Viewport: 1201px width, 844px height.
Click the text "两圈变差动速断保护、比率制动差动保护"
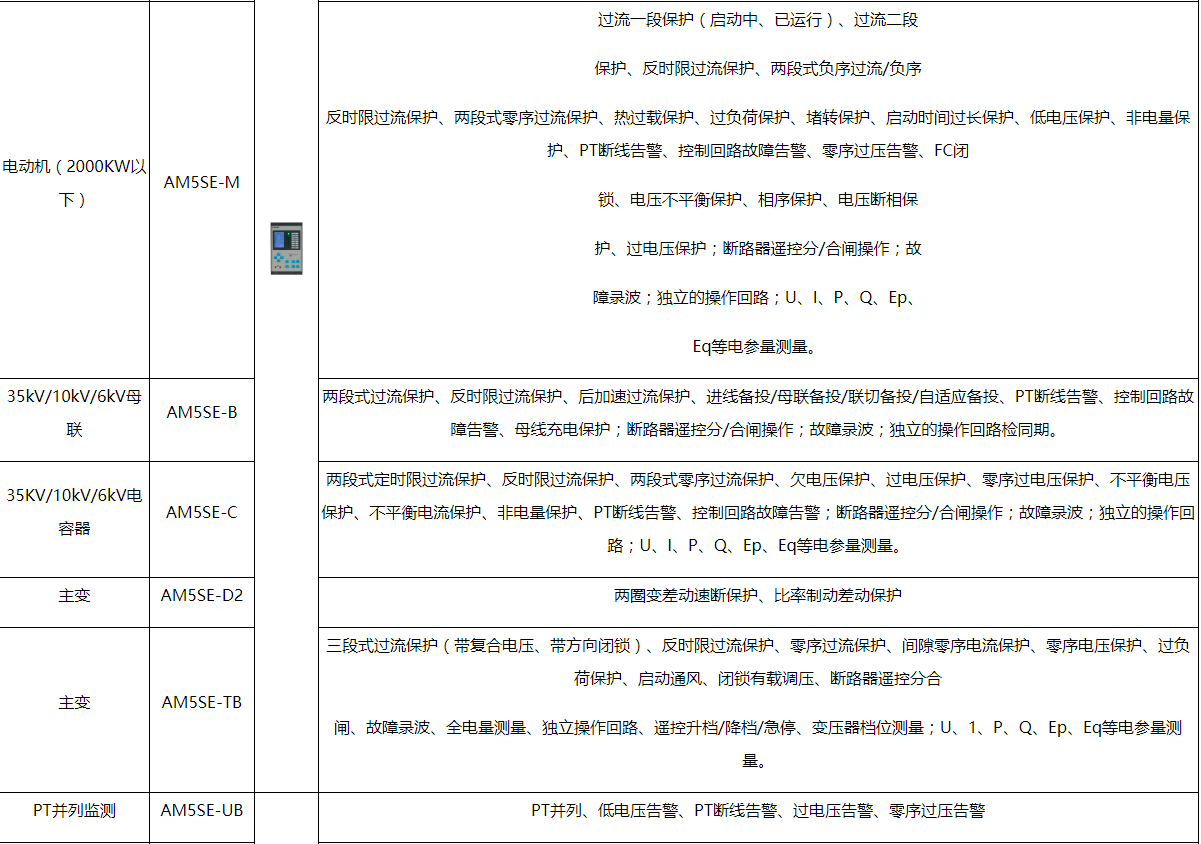757,595
